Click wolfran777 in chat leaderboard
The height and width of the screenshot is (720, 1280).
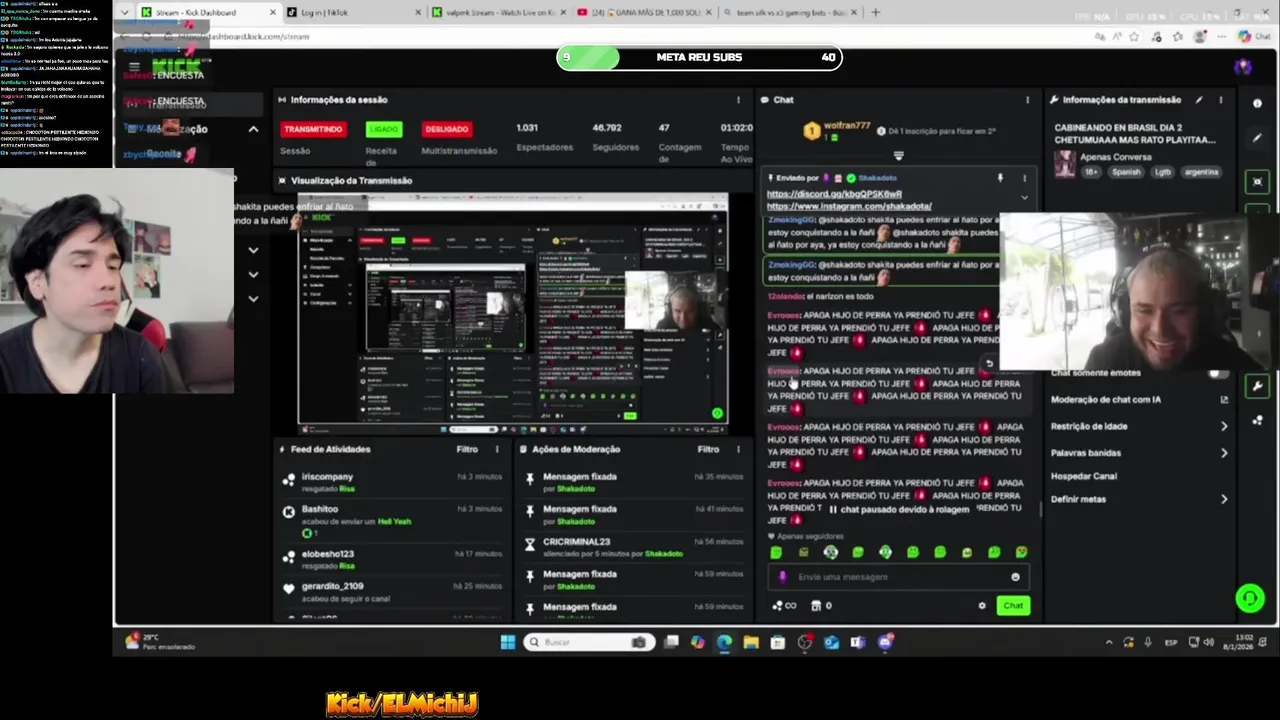coord(847,127)
